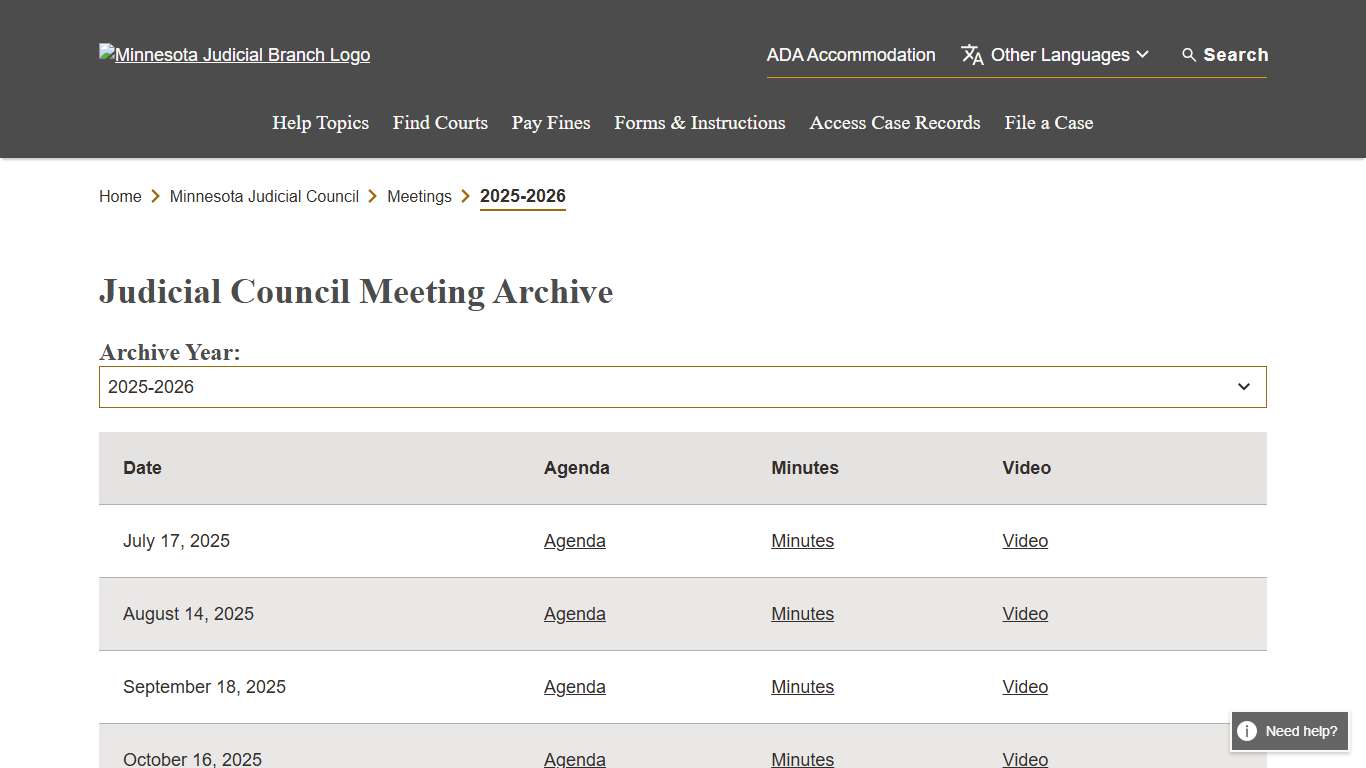Open Minnesota Judicial Council breadcrumb link
This screenshot has height=768, width=1366.
tap(264, 197)
